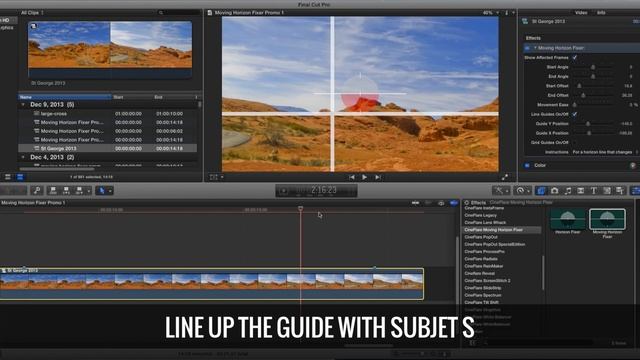Disable the Moving Horizon Fixer effect box
640x360 pixels.
tap(527, 48)
